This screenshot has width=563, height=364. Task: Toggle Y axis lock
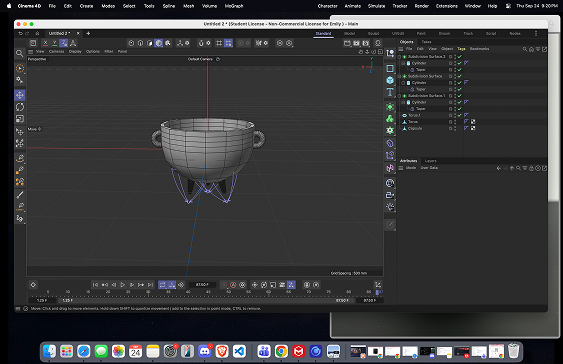coord(55,43)
